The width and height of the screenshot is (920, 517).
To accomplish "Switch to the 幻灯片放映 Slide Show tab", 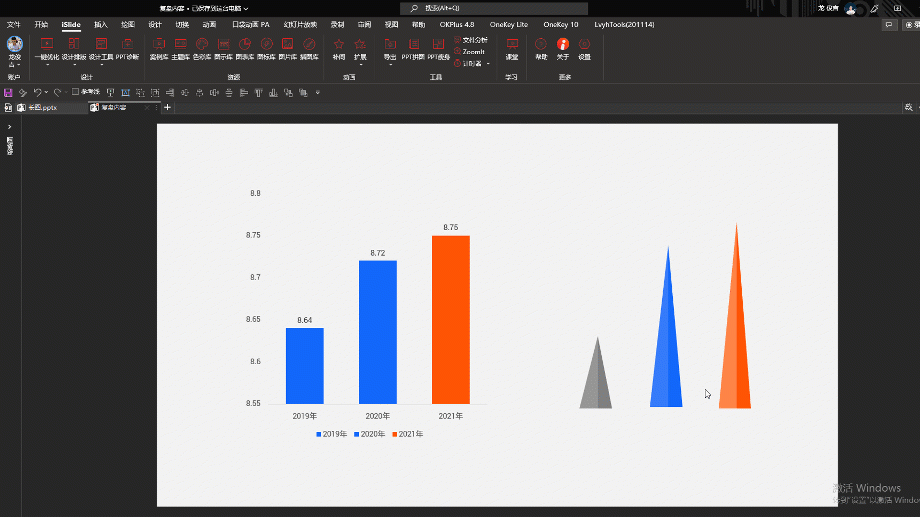I will point(300,25).
